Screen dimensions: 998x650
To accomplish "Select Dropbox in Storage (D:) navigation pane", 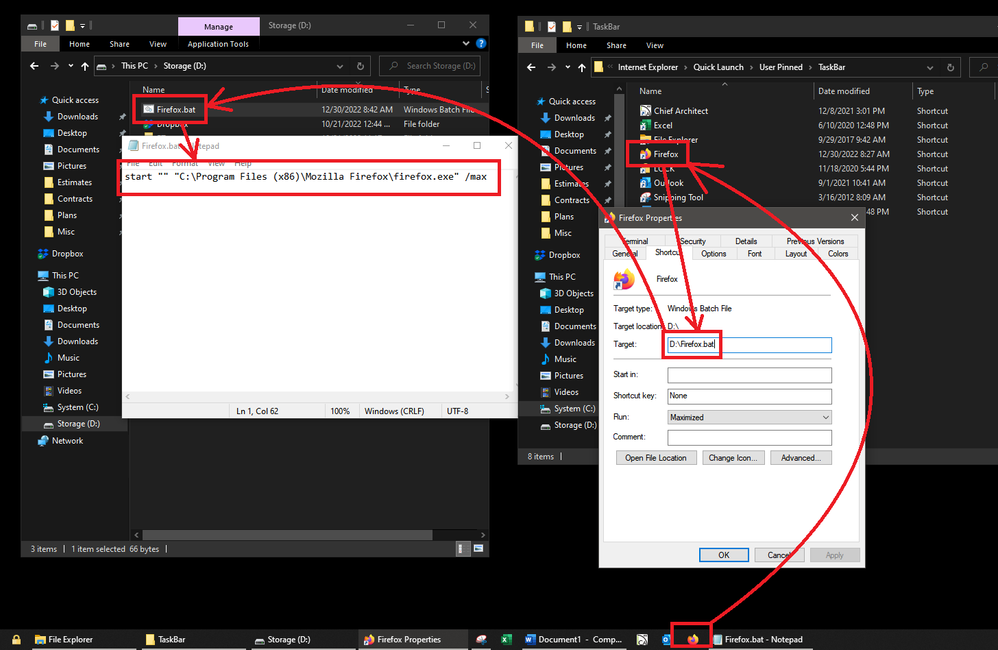I will (x=67, y=253).
